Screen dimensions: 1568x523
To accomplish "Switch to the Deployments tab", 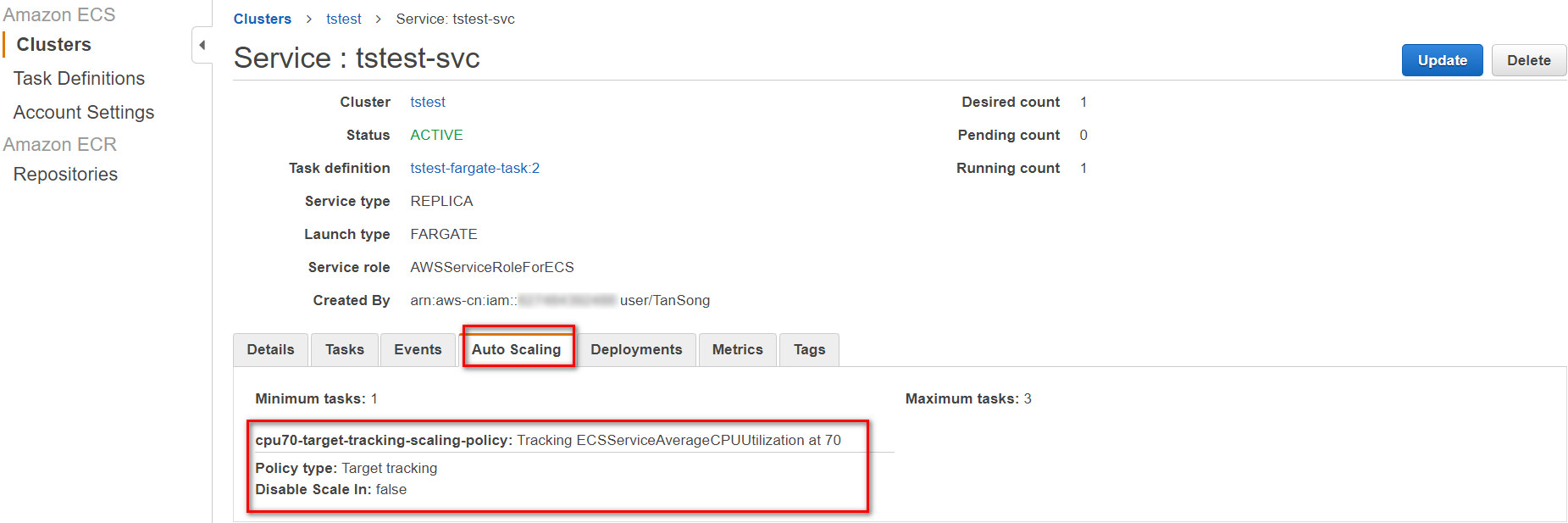I will 636,349.
